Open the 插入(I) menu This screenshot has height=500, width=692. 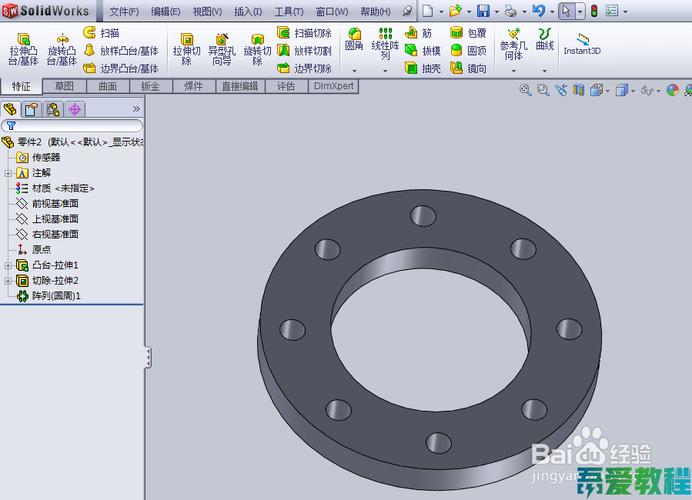pyautogui.click(x=248, y=11)
